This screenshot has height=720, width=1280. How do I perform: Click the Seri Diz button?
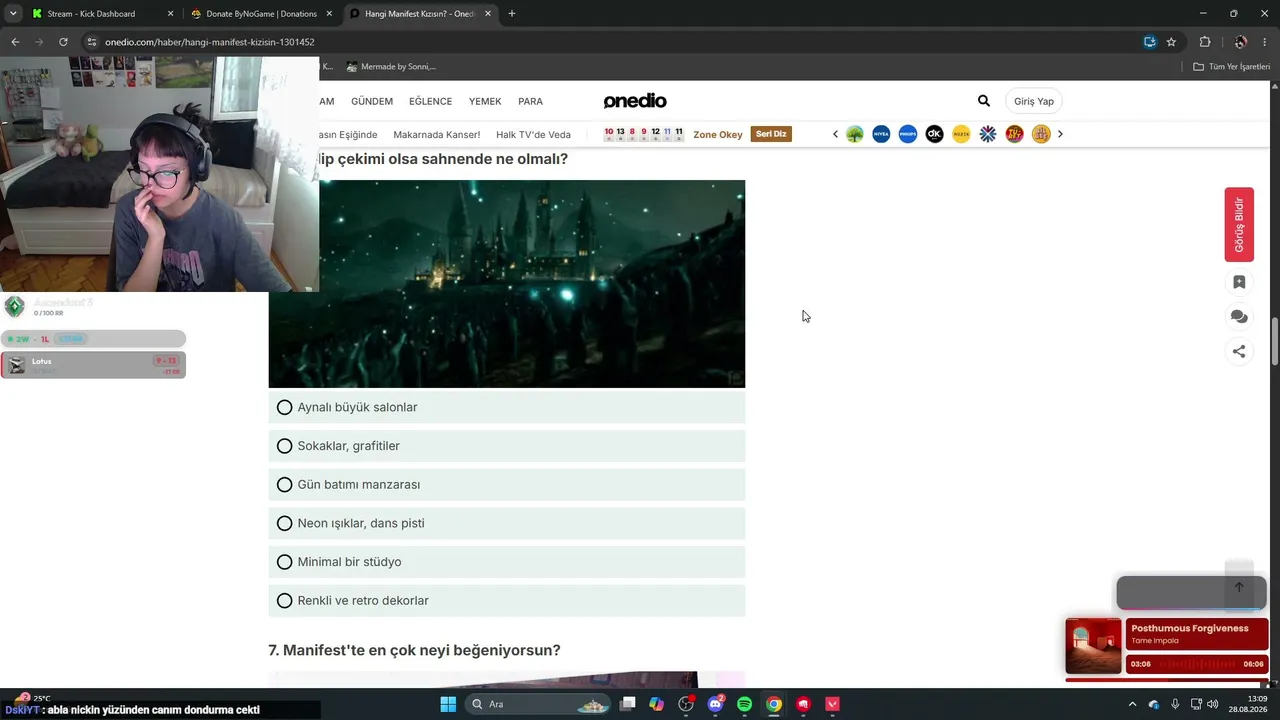point(771,134)
